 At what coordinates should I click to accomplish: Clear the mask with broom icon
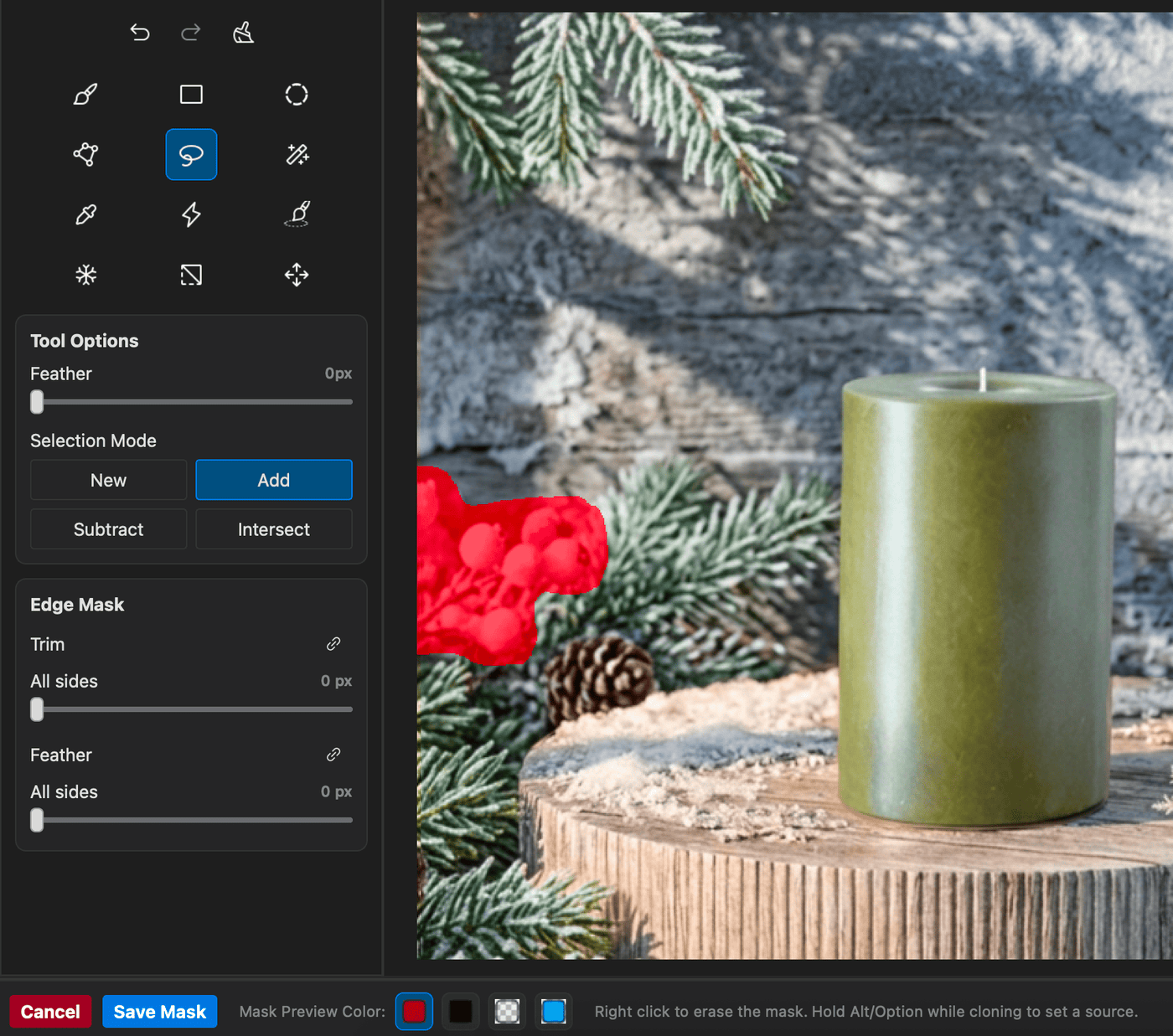click(x=243, y=33)
